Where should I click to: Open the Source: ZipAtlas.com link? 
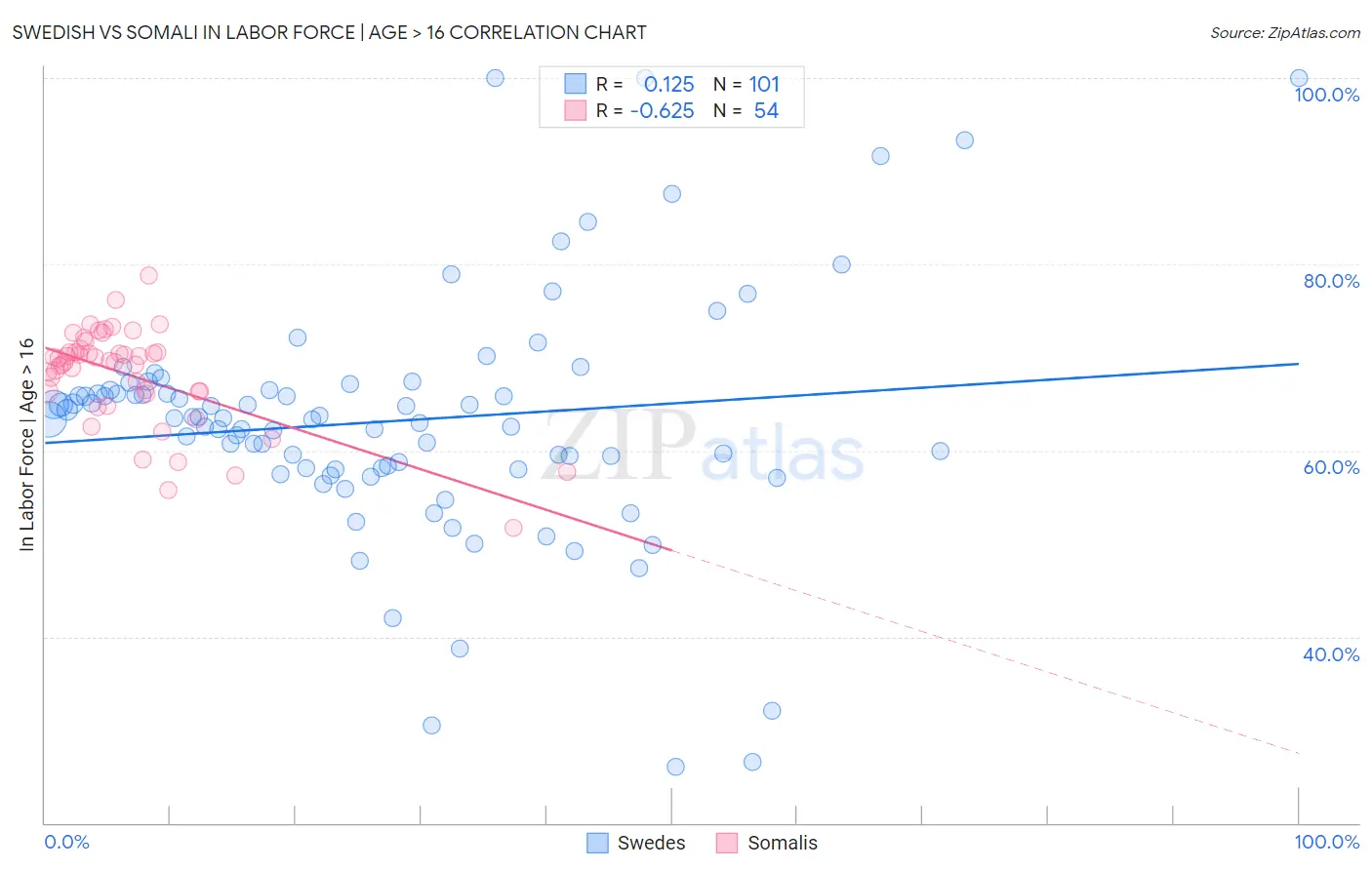(x=1285, y=32)
